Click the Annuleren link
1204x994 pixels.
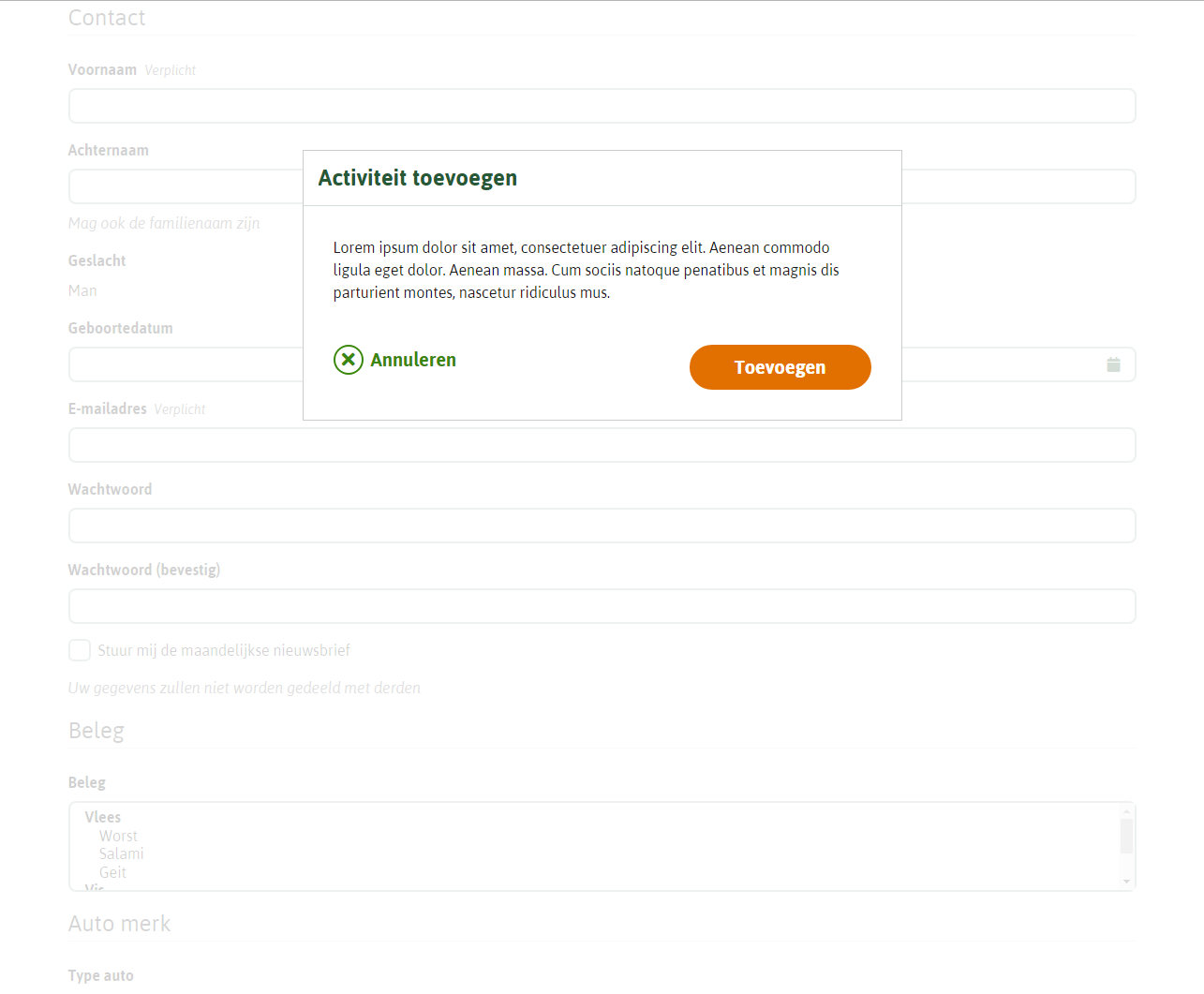413,359
